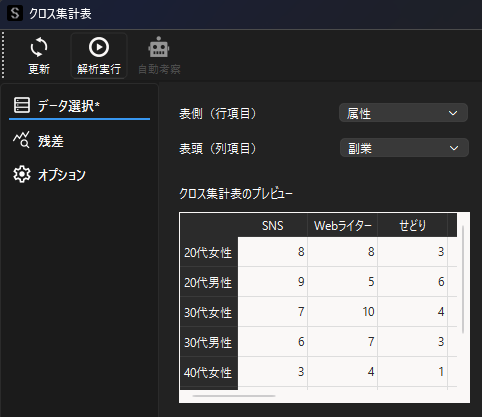Click the SNS cell for 20代女性
Screen dimensions: 482x417
273,252
